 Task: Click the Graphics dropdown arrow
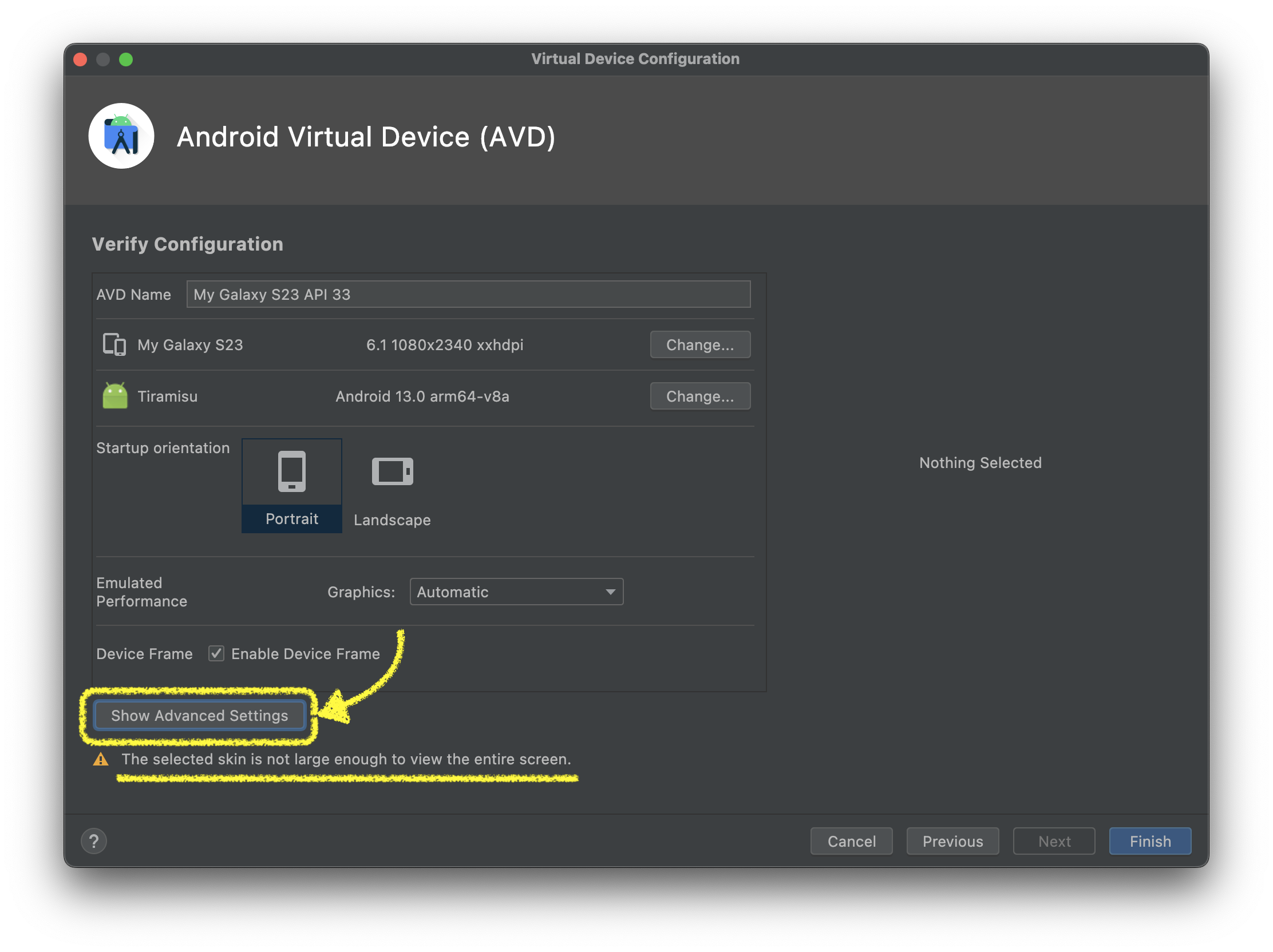610,592
